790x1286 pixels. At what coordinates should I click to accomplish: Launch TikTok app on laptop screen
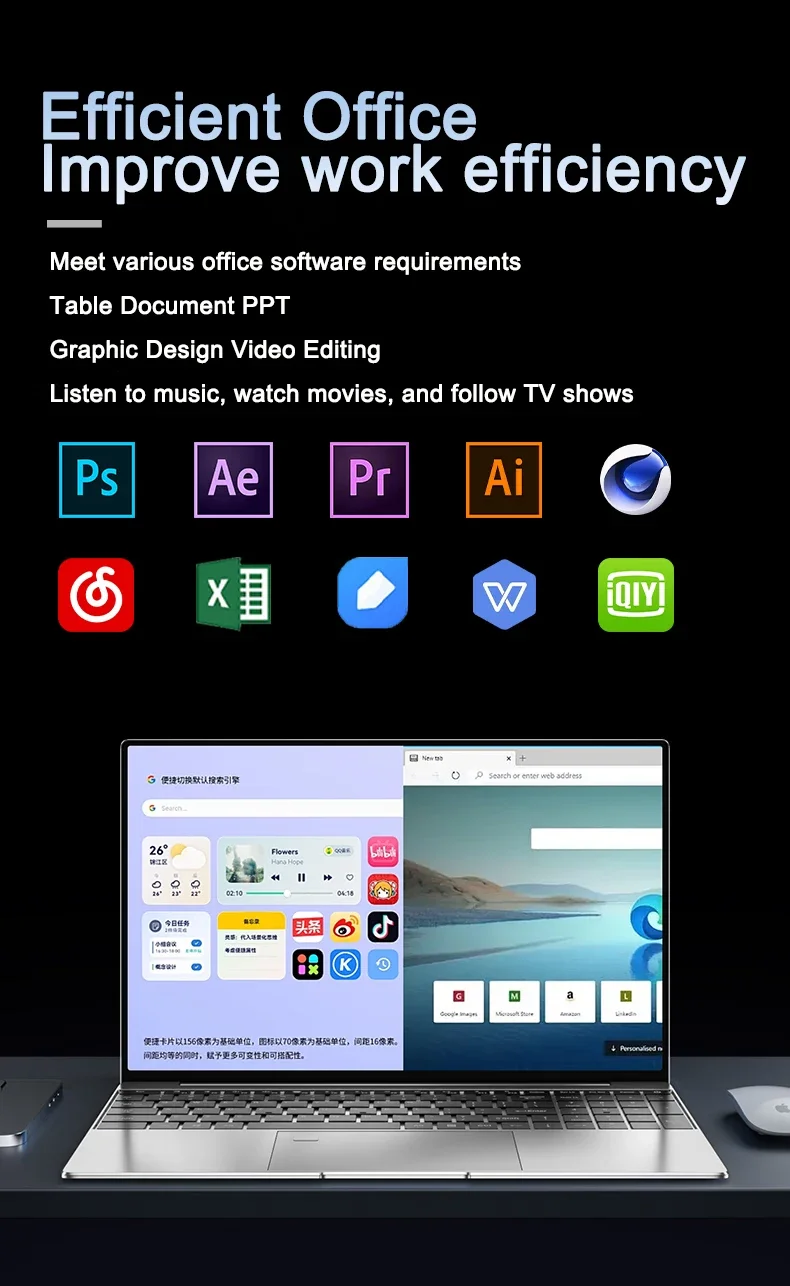point(383,926)
